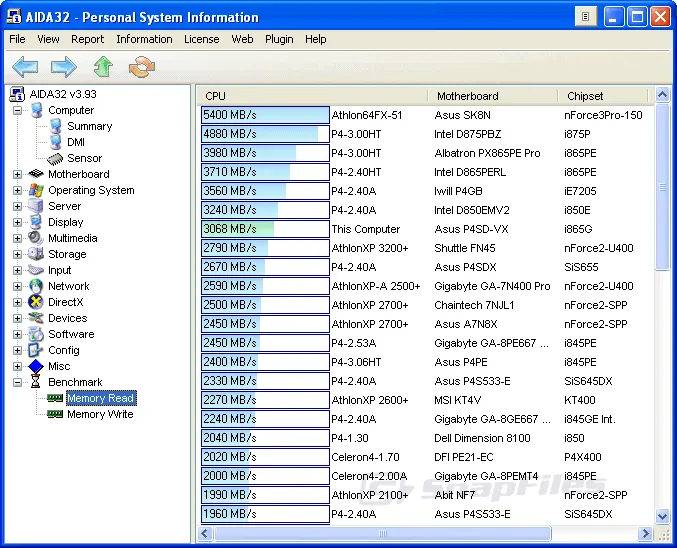
Task: Click the Dell Dimension 8100 motherboard cell
Action: pos(482,438)
